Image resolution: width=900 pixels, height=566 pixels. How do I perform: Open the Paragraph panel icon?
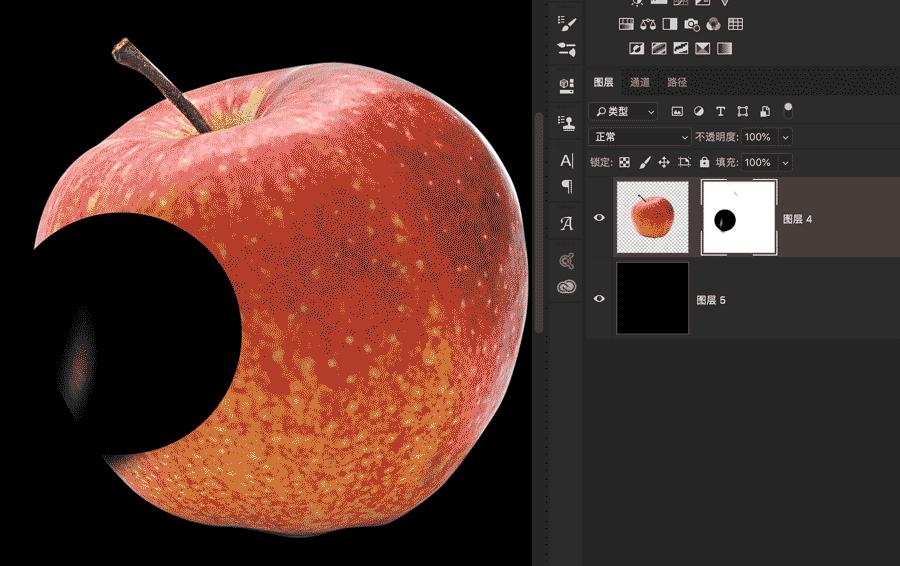pos(567,186)
